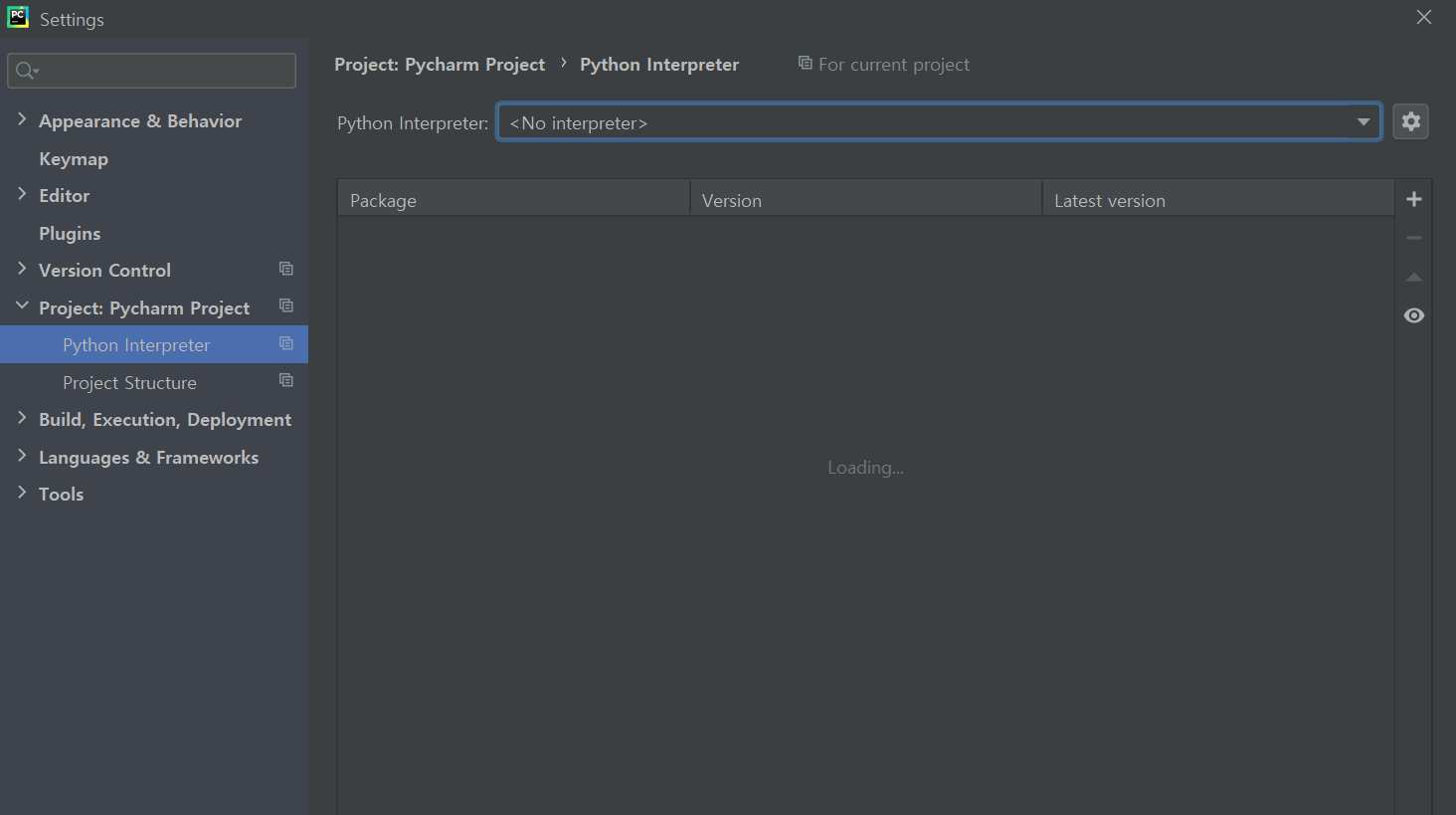
Task: Click the upgrade package up-arrow icon
Action: coord(1414,277)
